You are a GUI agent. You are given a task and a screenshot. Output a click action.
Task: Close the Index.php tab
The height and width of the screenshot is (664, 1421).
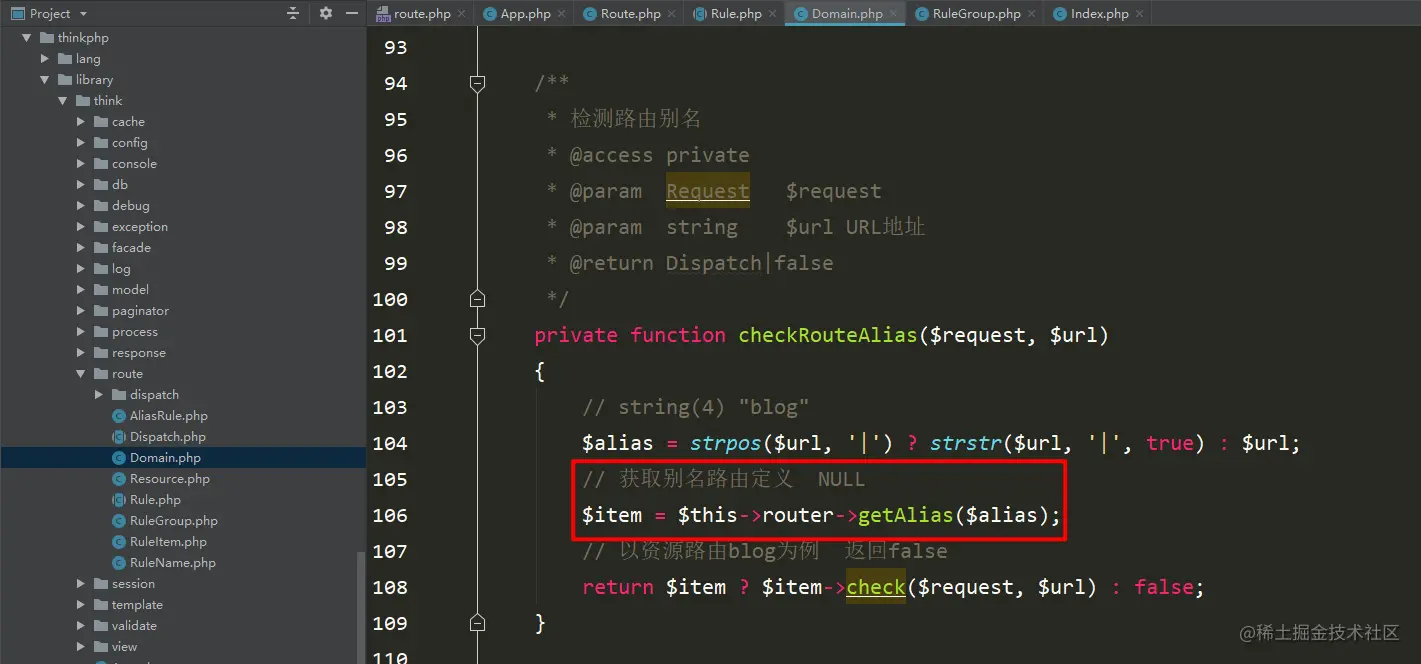click(x=1140, y=14)
